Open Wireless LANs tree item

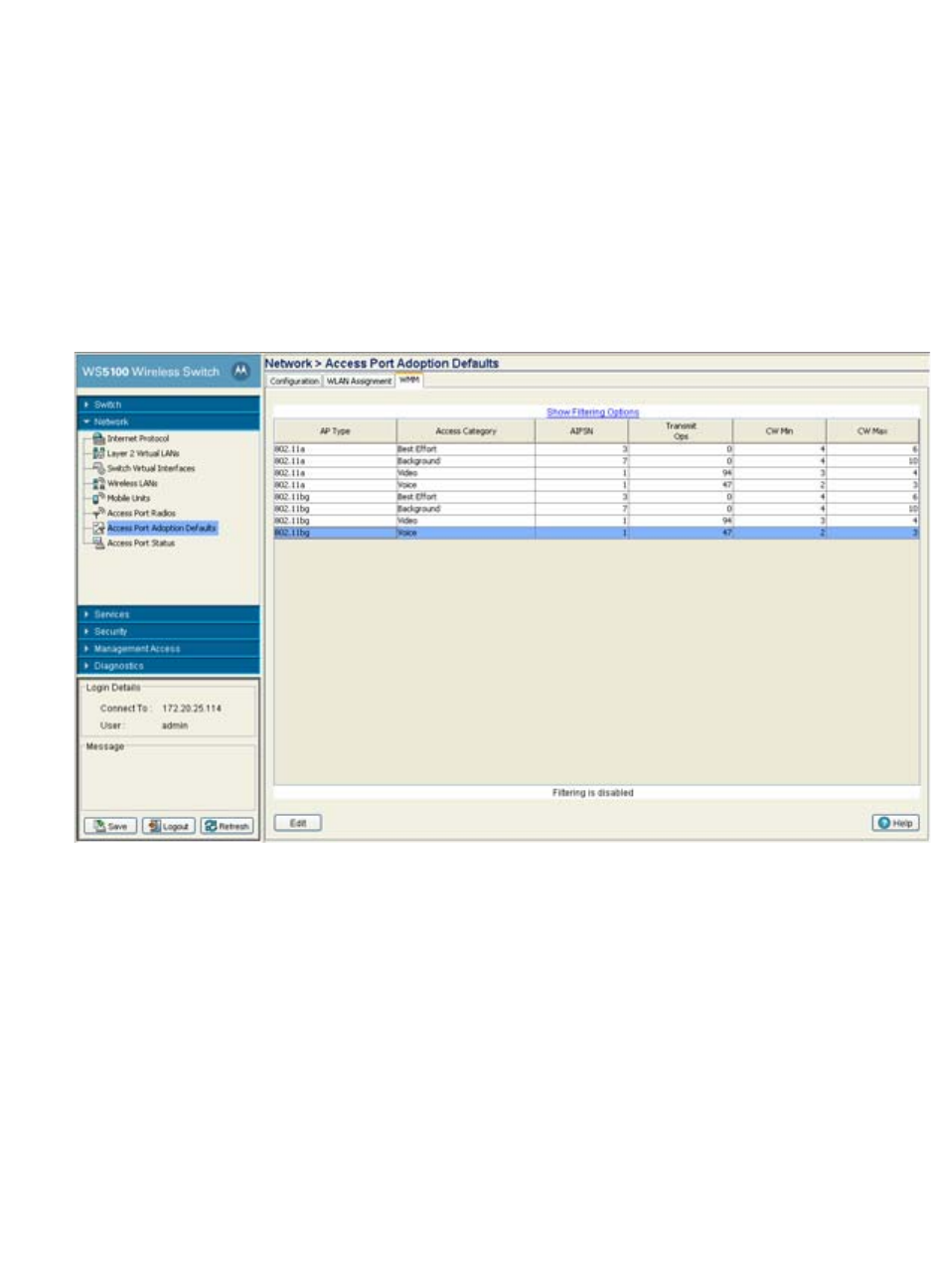click(132, 483)
